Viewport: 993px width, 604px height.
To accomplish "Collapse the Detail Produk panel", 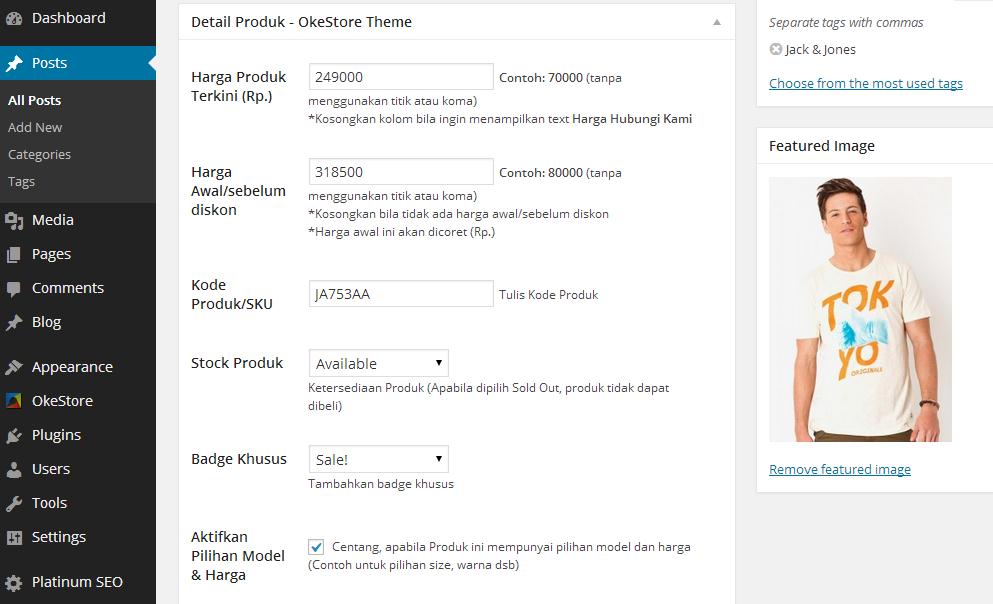I will point(716,22).
